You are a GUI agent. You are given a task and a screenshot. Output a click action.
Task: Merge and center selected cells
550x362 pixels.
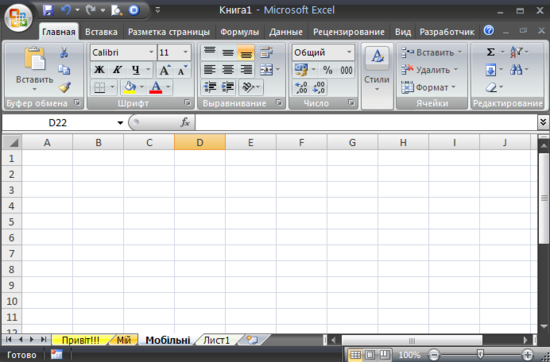click(267, 70)
